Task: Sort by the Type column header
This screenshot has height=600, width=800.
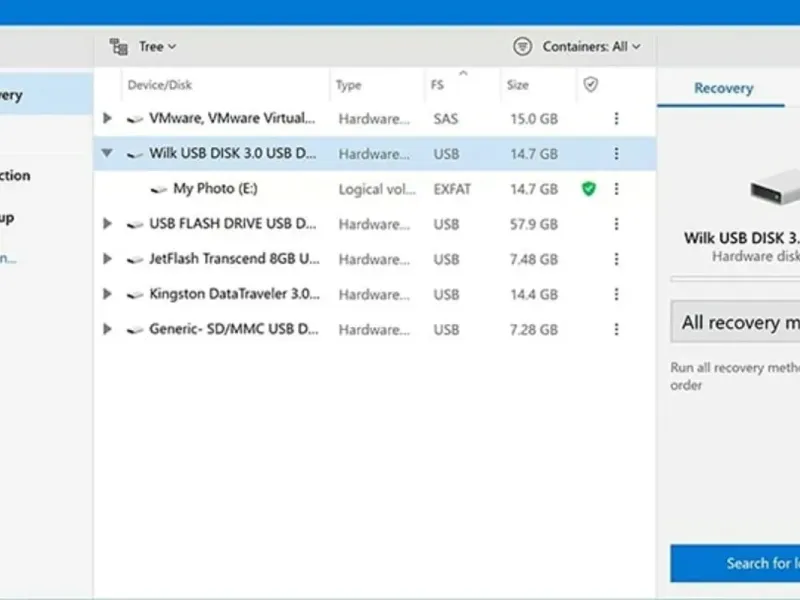Action: click(x=348, y=85)
